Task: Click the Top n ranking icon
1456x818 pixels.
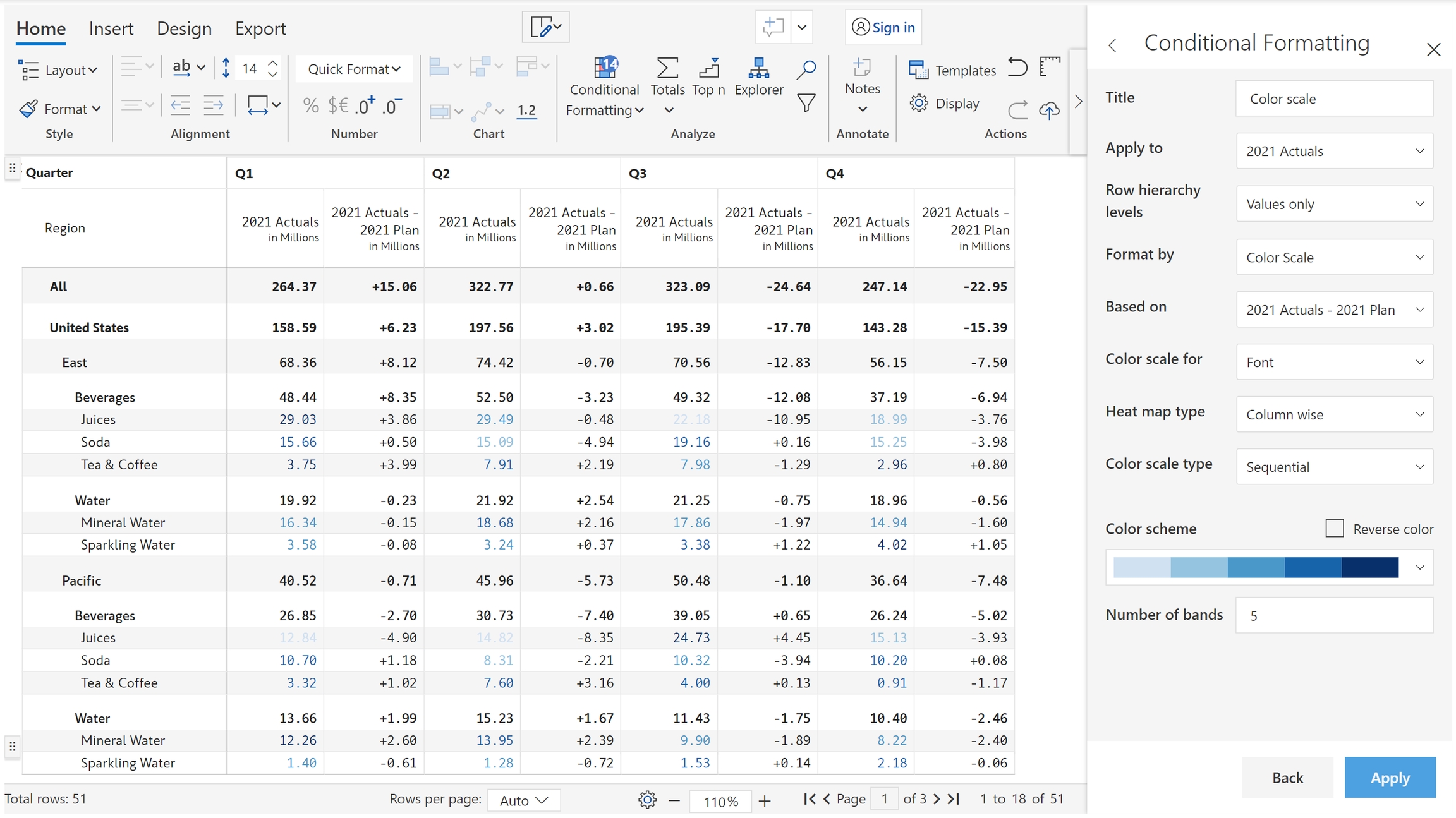Action: (708, 68)
